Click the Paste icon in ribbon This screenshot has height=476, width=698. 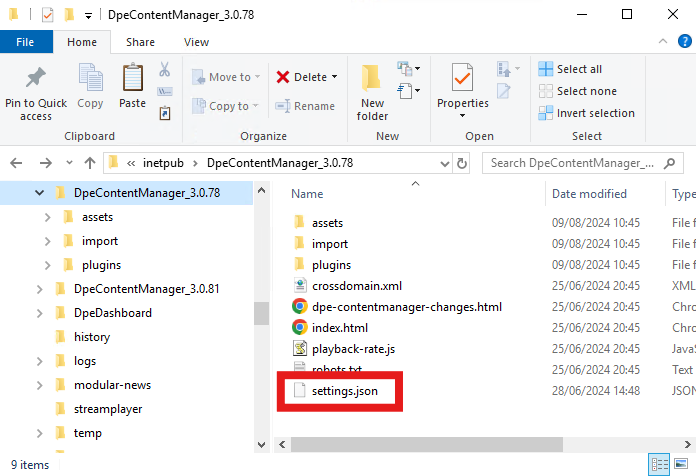pos(132,78)
